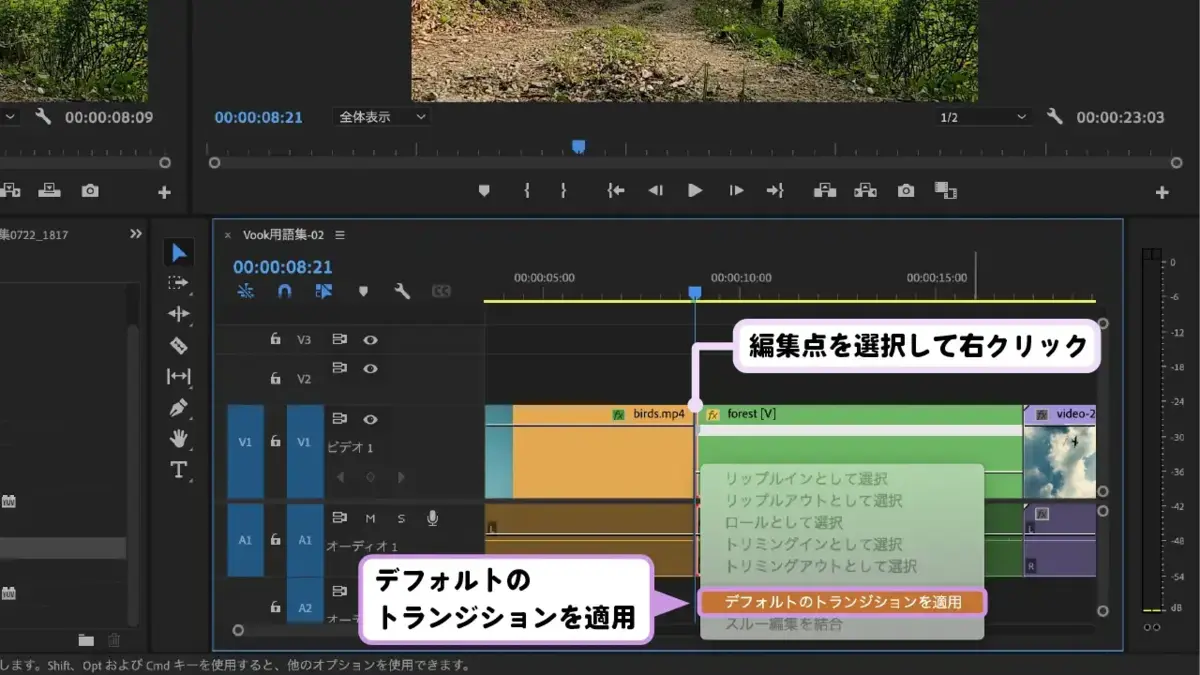The height and width of the screenshot is (675, 1200).
Task: Open the button editor plus icon
Action: [1162, 192]
